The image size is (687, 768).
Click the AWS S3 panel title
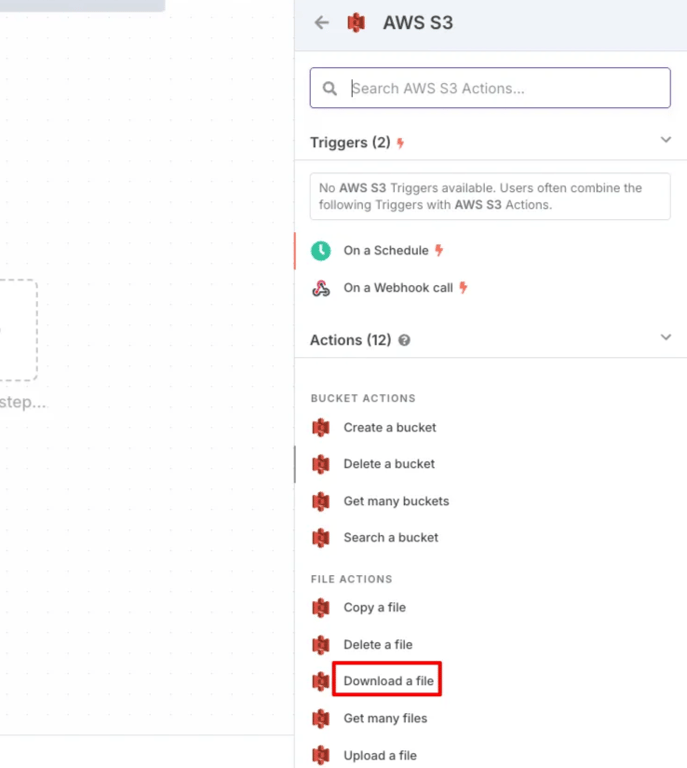418,23
